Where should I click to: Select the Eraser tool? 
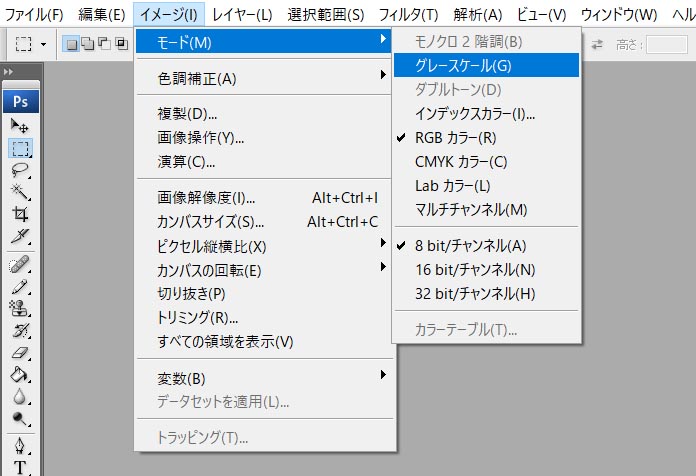point(20,353)
